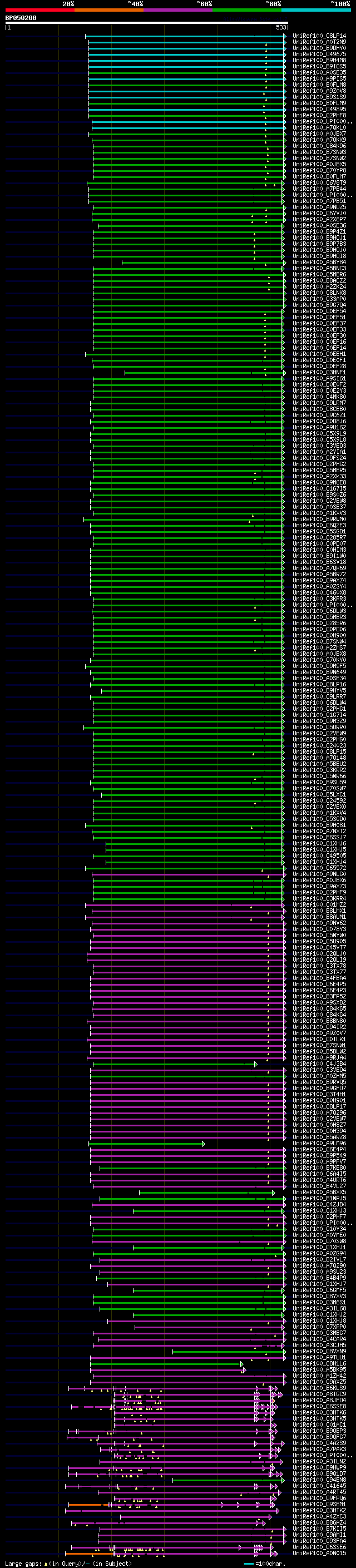Screen dimensions: 356x1568
Task: Select hit label UniRef100_O49895
Action: click(x=319, y=110)
